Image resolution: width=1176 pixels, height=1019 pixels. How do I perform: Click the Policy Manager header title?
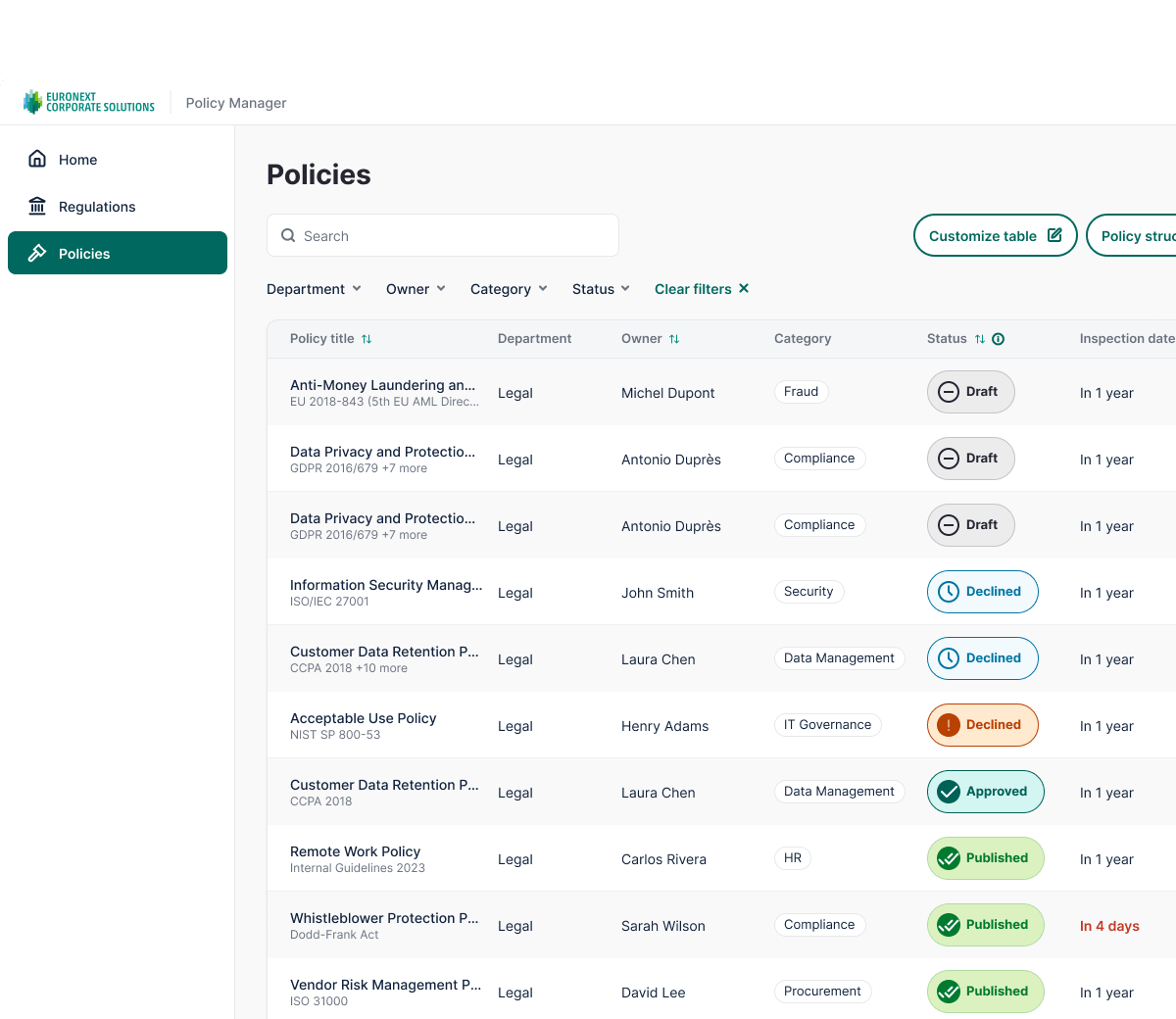(236, 103)
